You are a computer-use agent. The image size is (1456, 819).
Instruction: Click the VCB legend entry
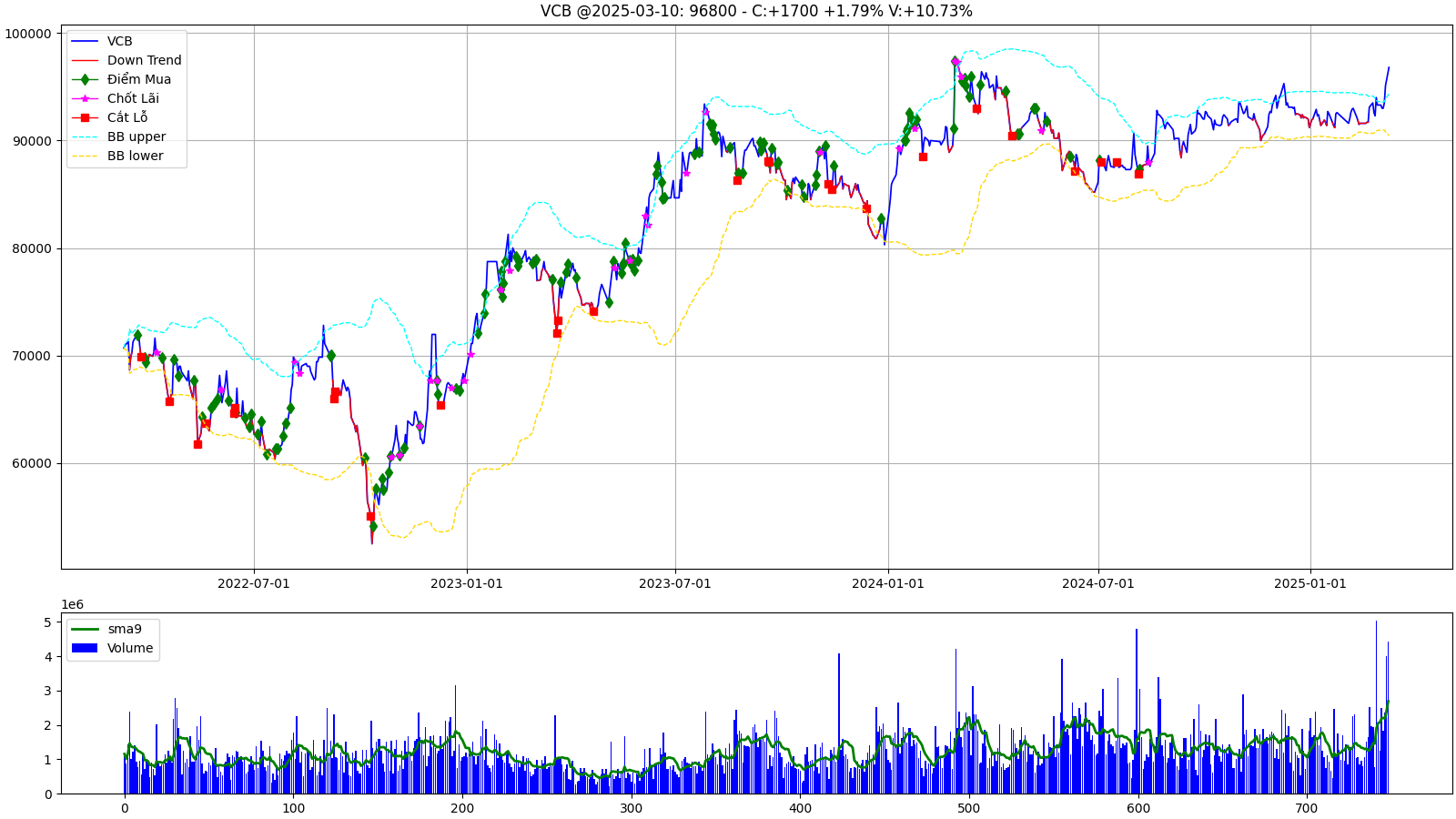102,41
